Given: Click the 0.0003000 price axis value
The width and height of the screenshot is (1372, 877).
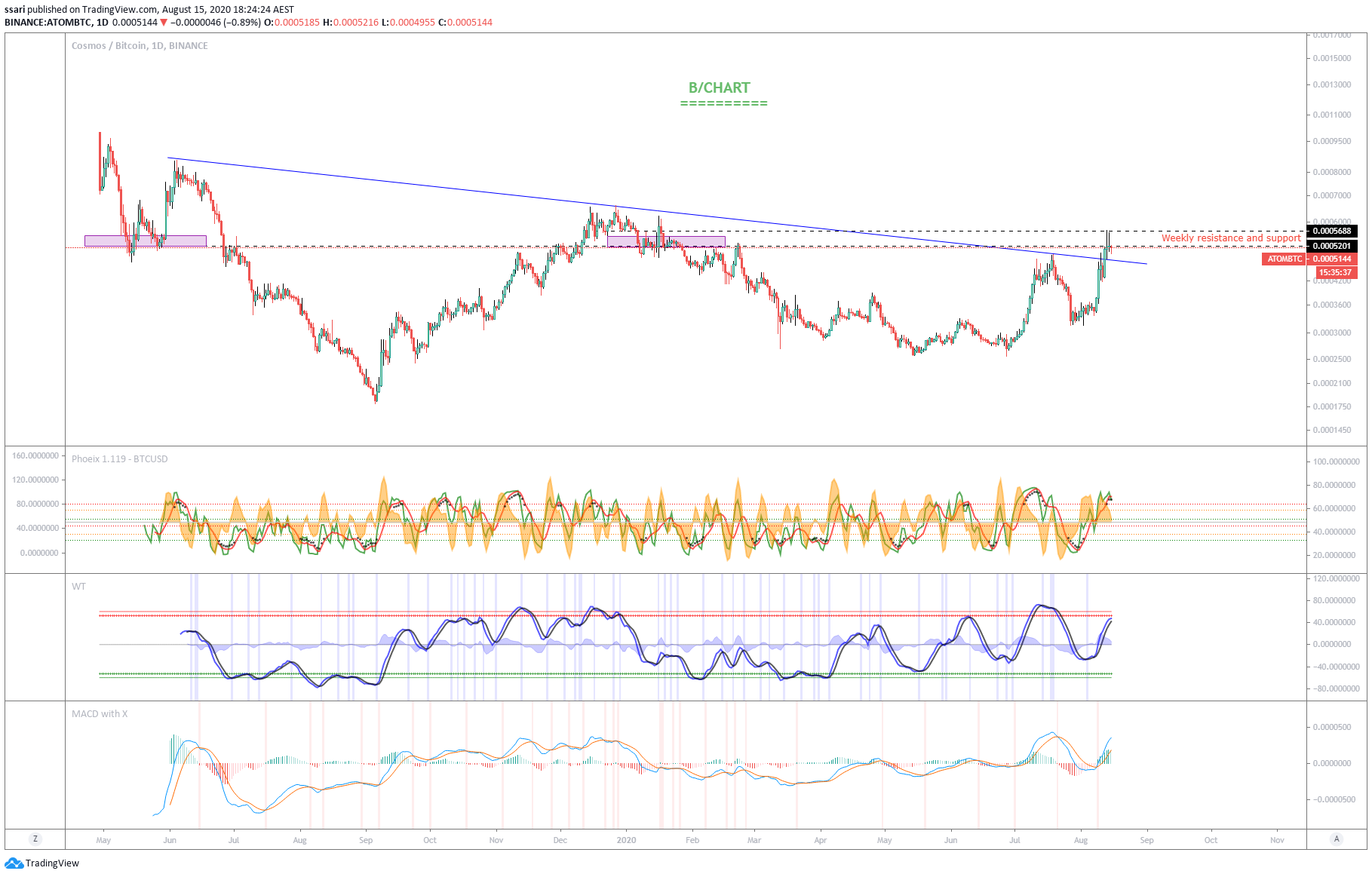Looking at the screenshot, I should (x=1331, y=333).
